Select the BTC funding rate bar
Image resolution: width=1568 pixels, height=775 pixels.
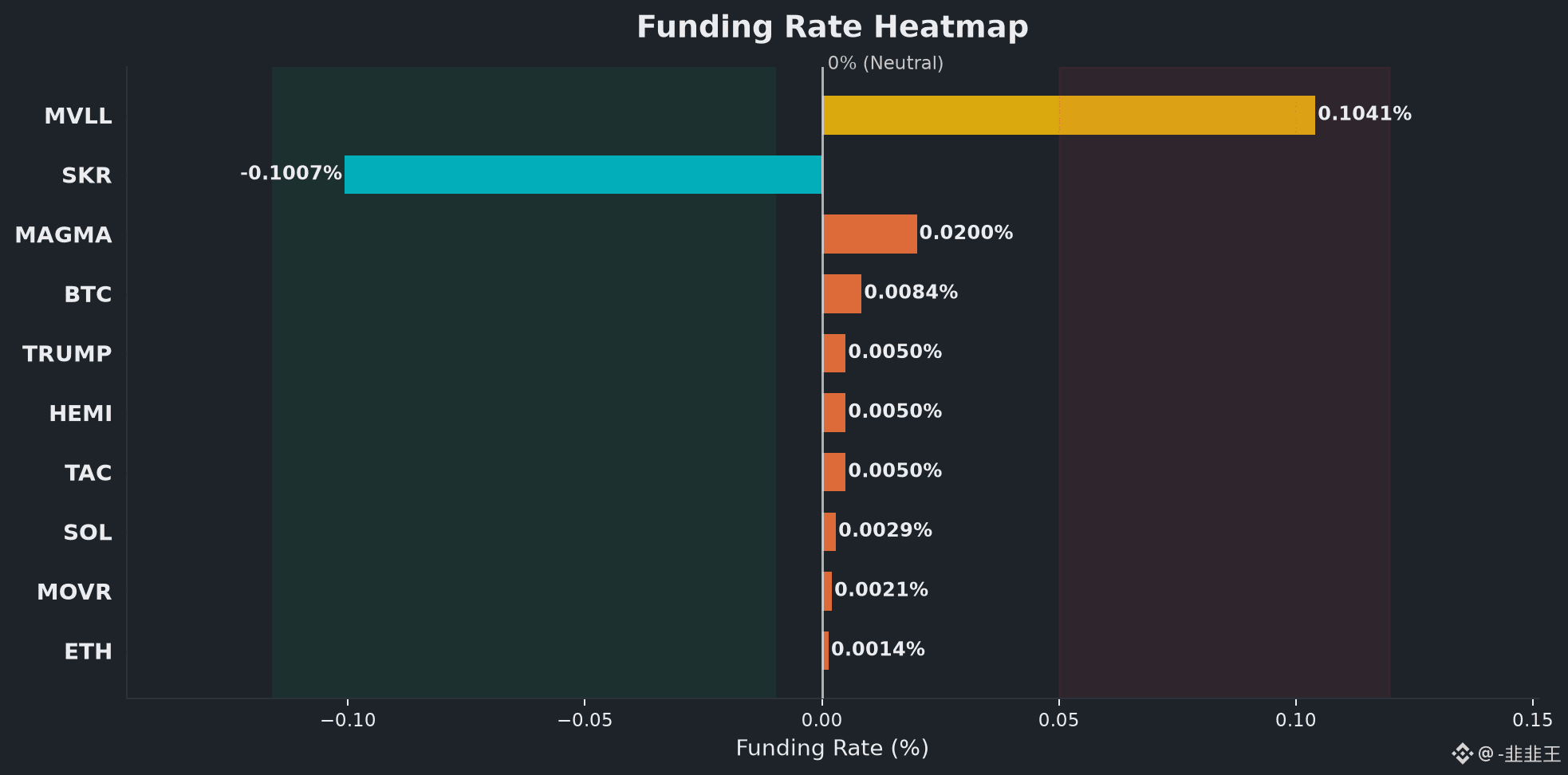(842, 293)
